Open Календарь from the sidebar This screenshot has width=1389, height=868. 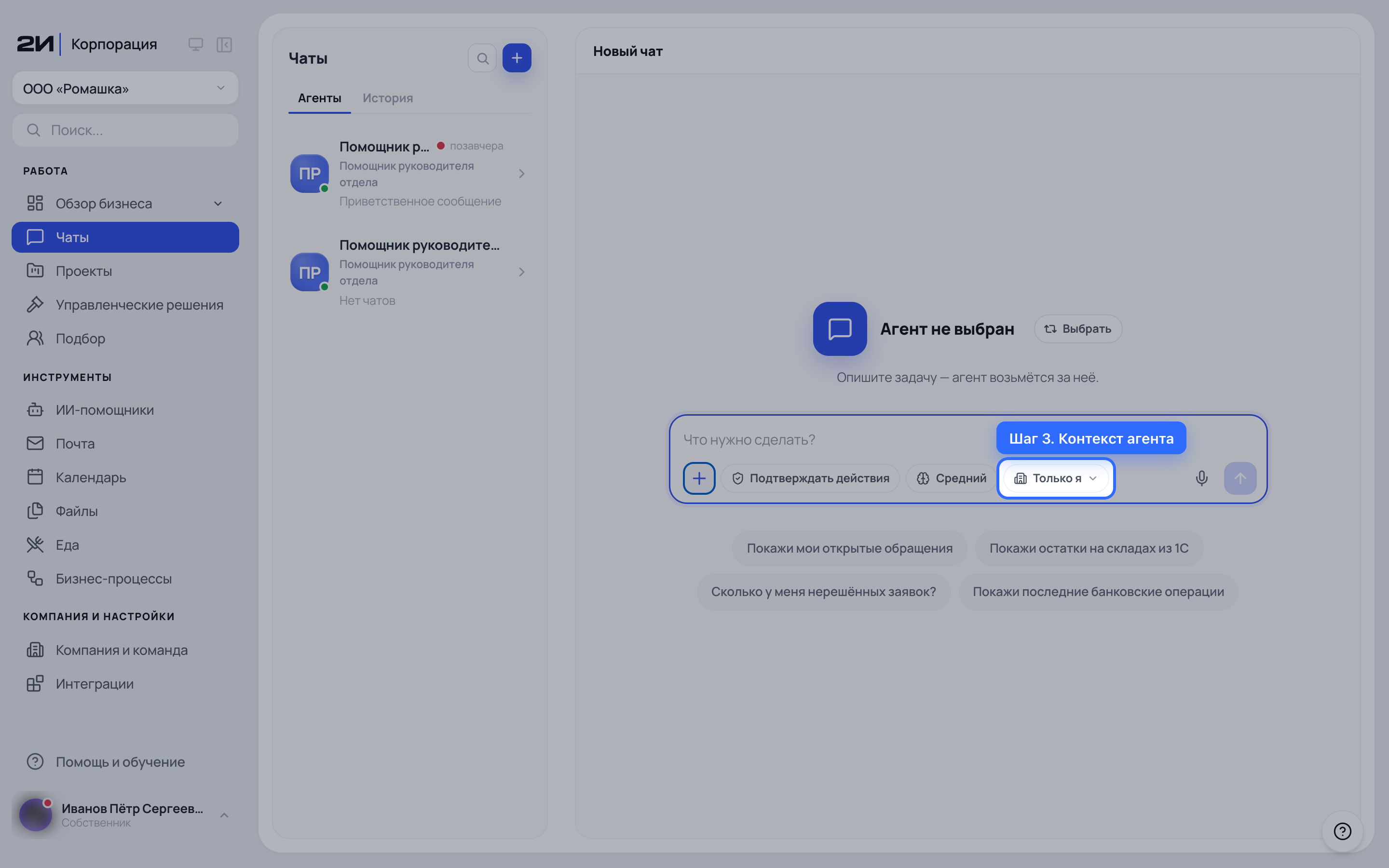pos(125,477)
